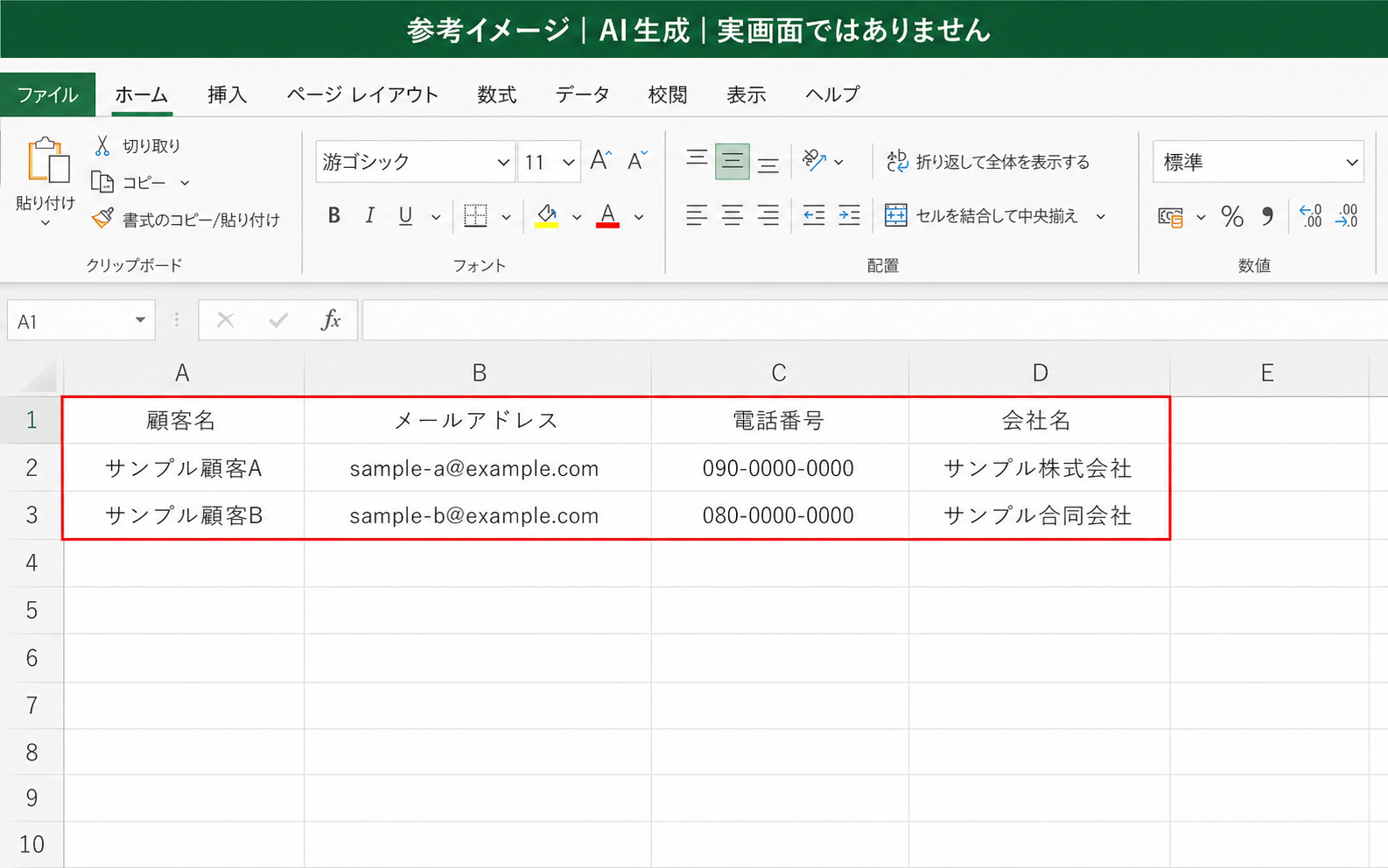Toggle middle vertical alignment

733,161
